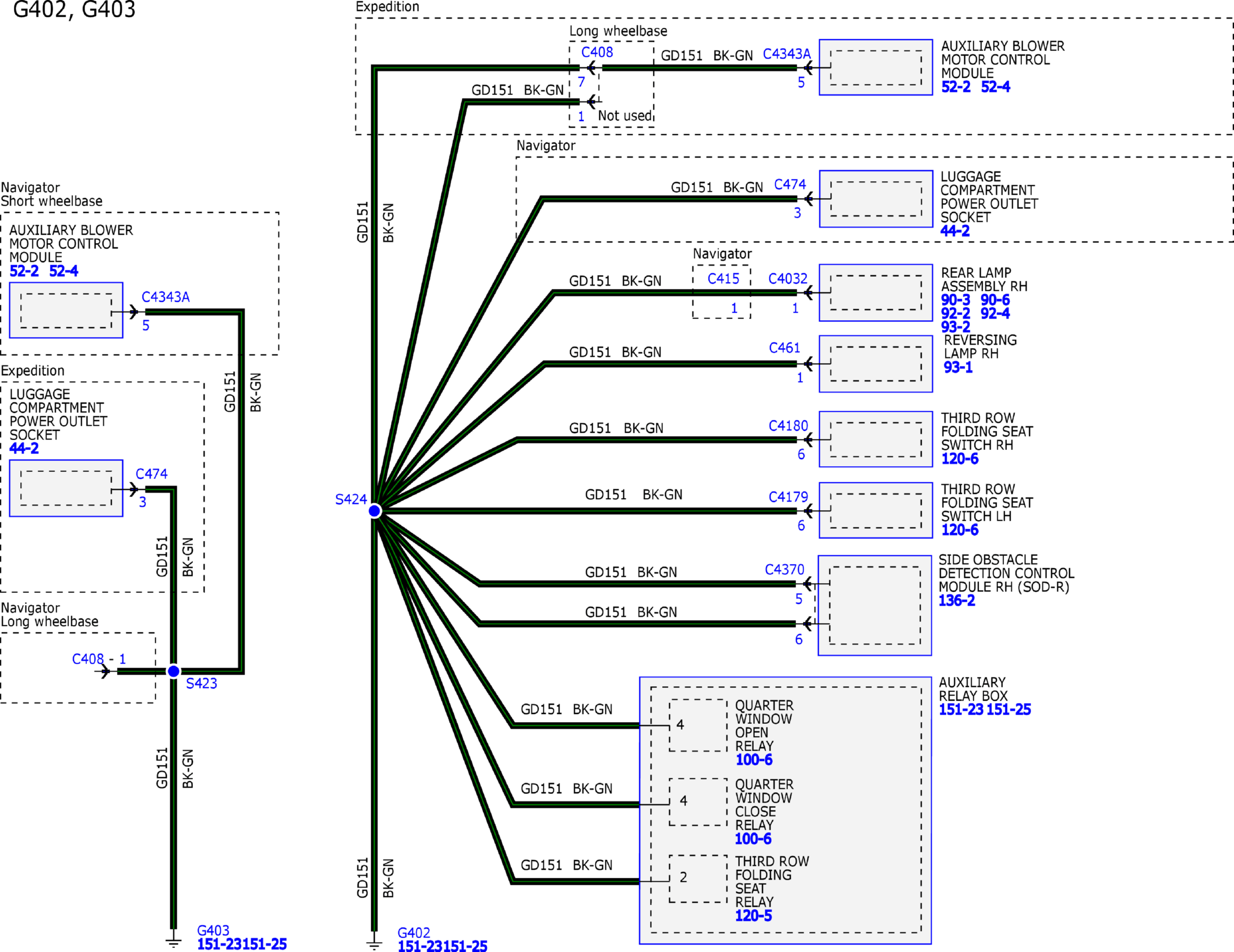Click the 'Navigator Short wheelbase' heading
This screenshot has height=952, width=1234.
[x=52, y=194]
